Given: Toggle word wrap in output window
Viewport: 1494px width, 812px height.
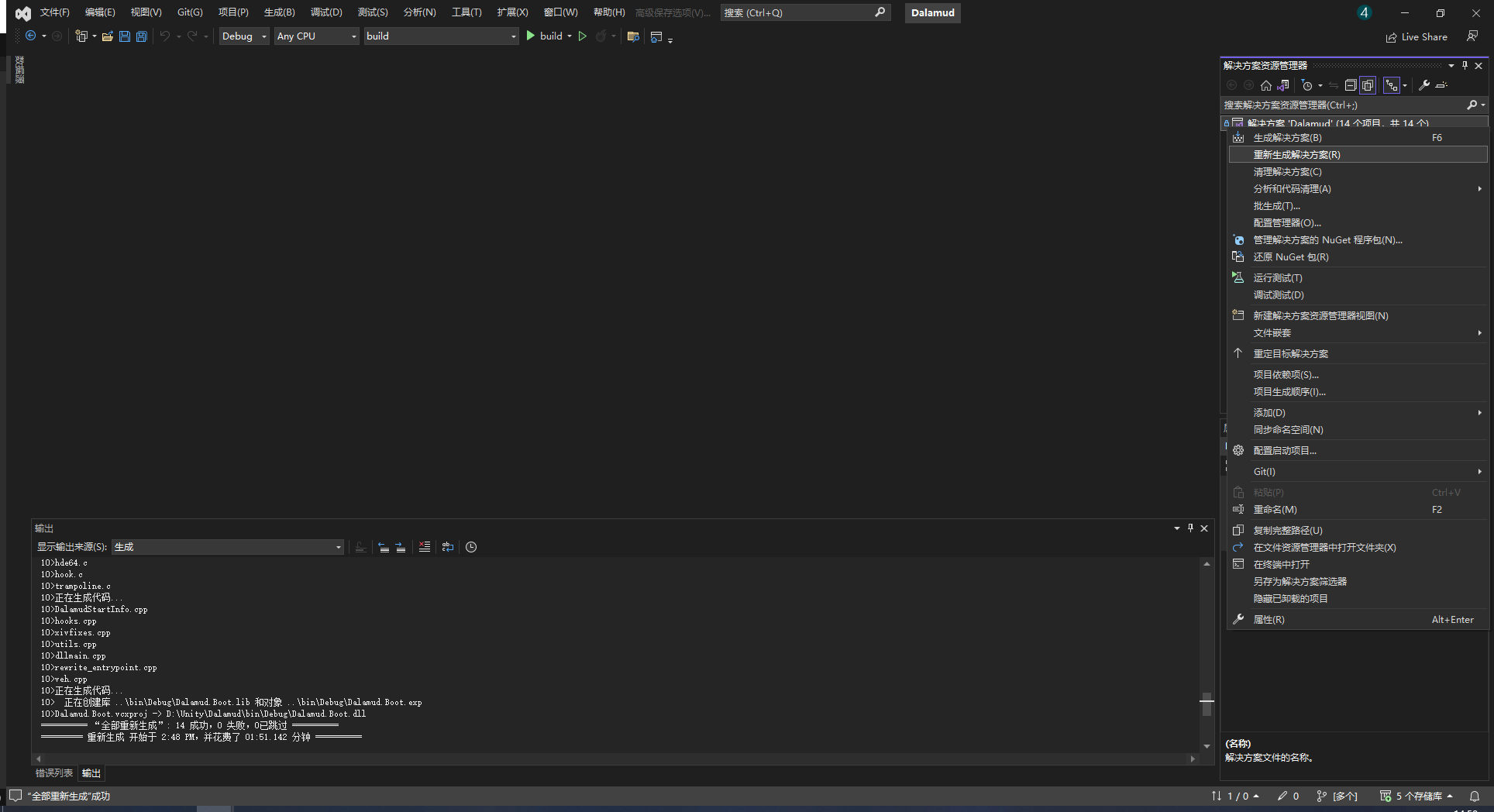Looking at the screenshot, I should (448, 547).
